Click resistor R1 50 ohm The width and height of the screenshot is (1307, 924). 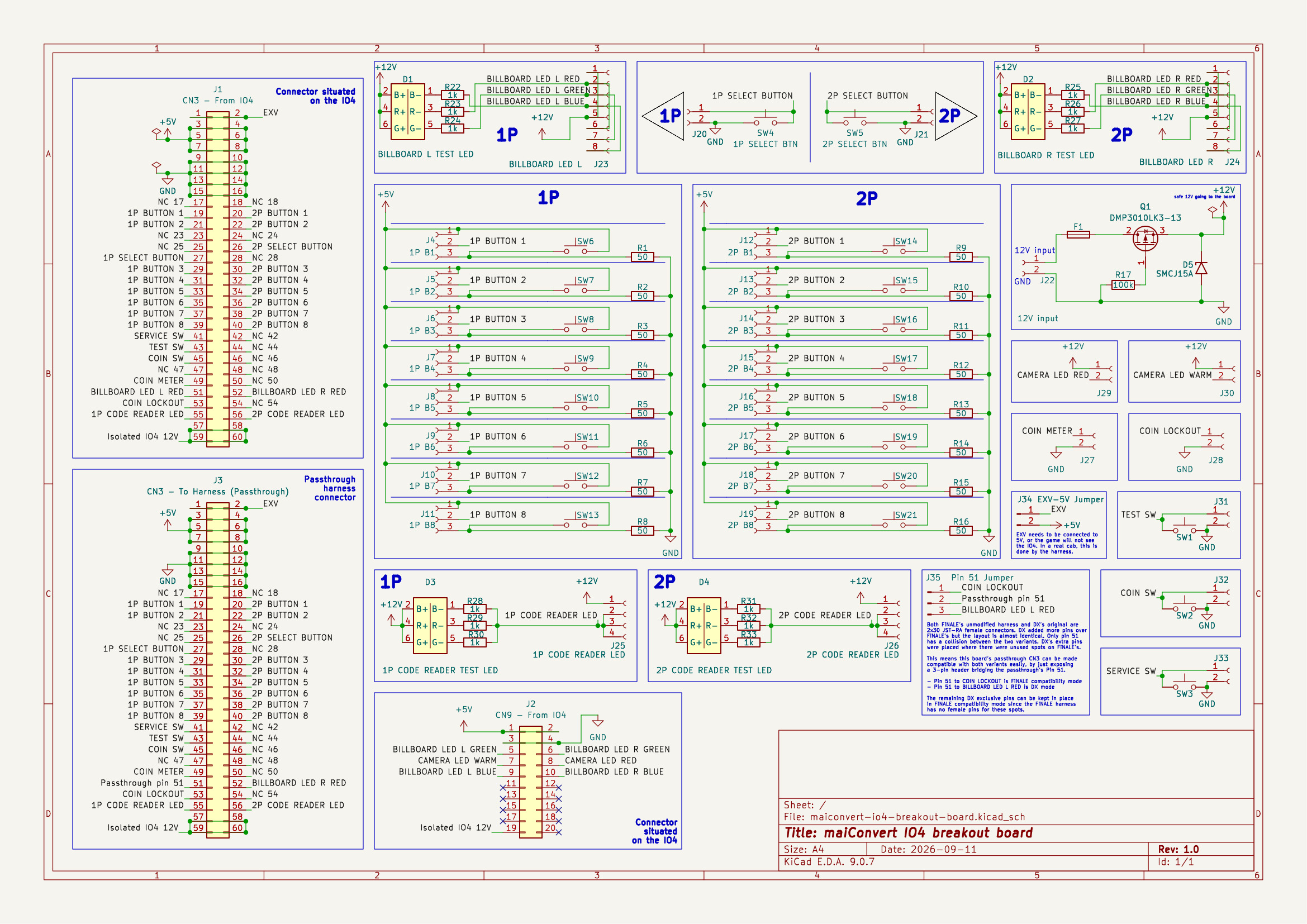tap(642, 257)
